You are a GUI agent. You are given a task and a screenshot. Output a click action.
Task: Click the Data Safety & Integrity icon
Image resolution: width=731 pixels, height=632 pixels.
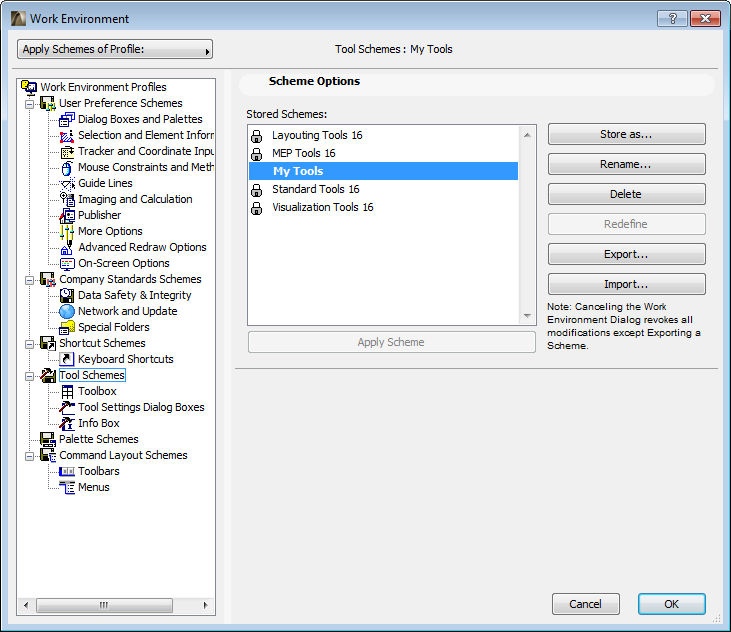pyautogui.click(x=67, y=295)
